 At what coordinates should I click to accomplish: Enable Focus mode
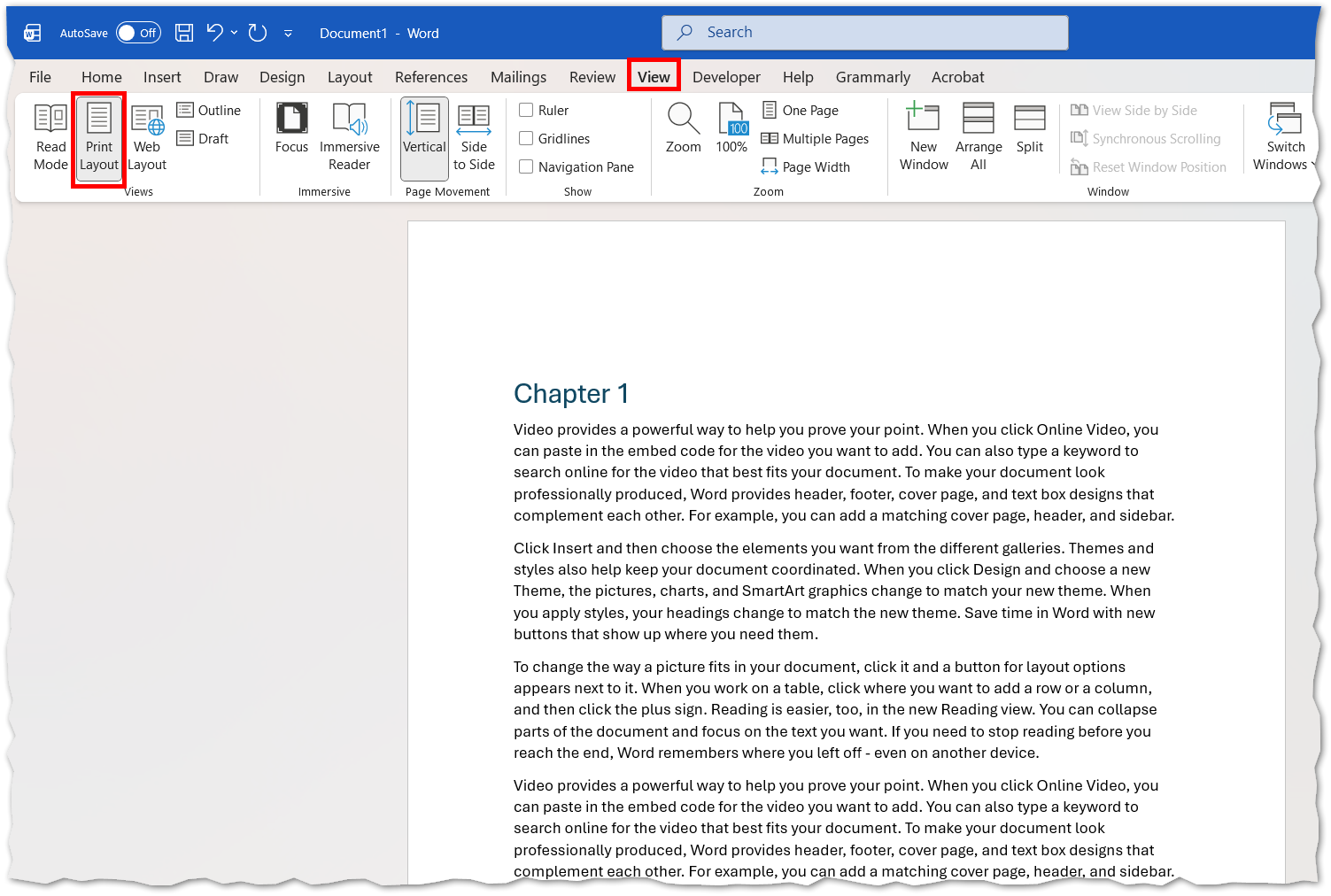pyautogui.click(x=291, y=129)
